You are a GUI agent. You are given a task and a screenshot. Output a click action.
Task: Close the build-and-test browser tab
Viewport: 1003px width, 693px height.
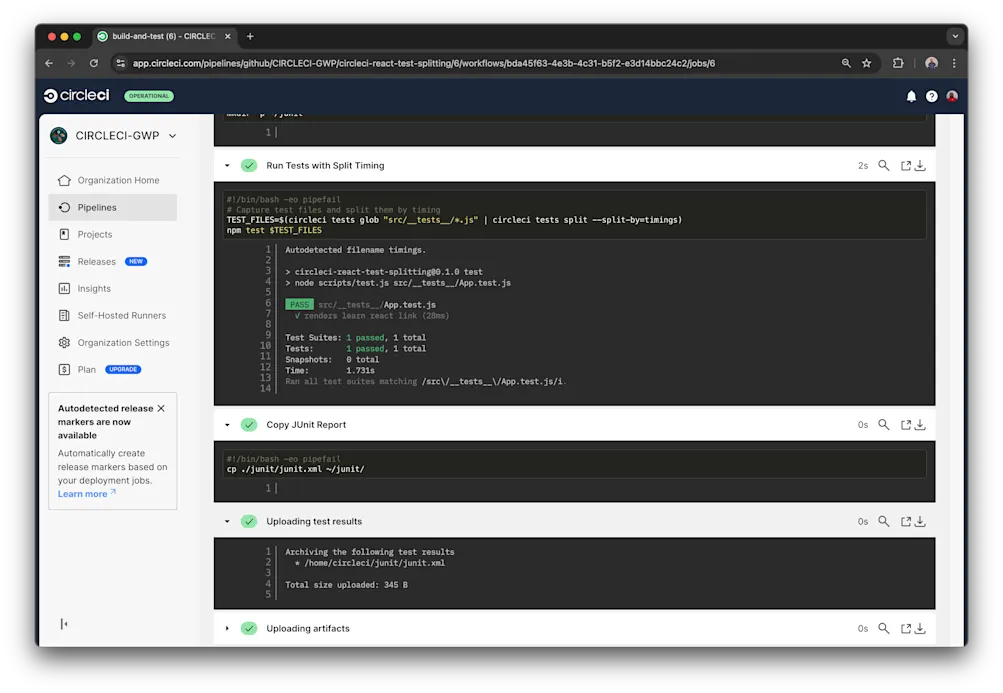(x=228, y=36)
